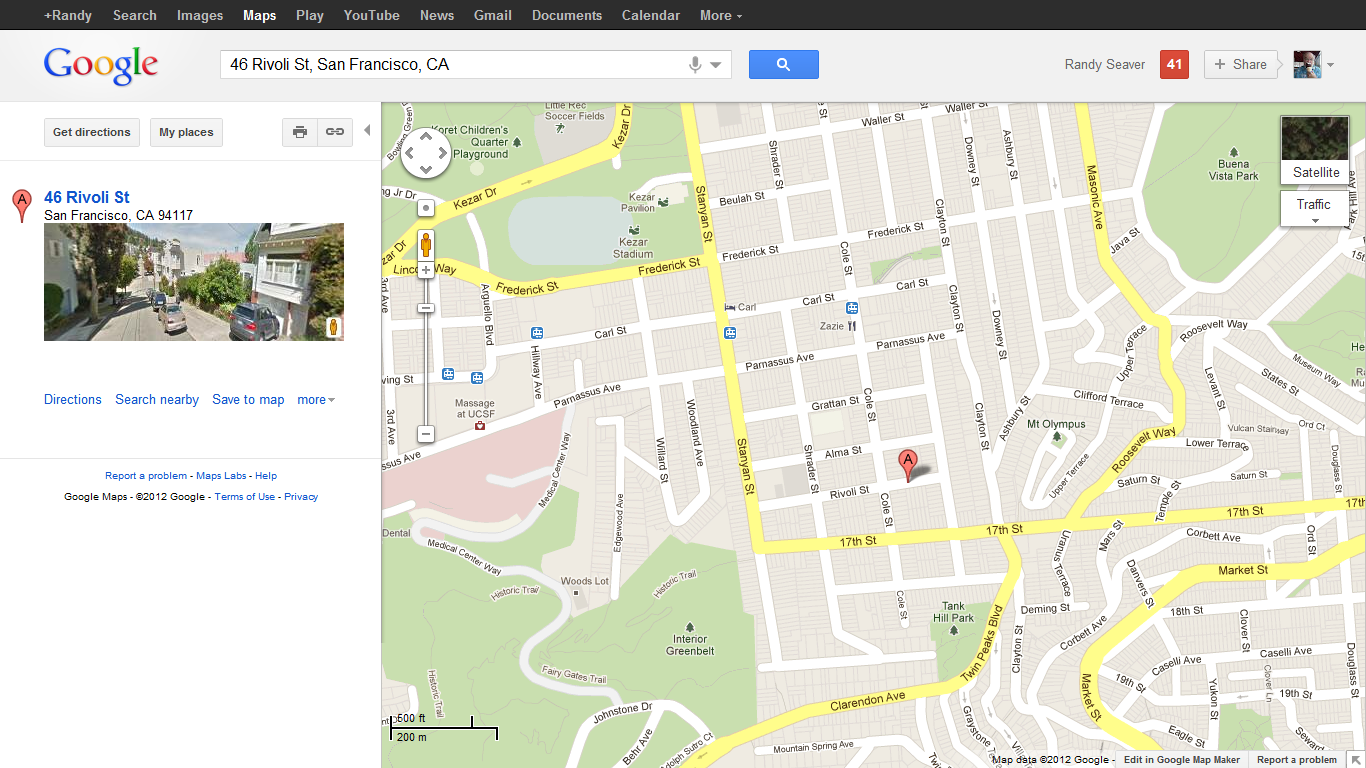Open Documents in the top bar
The width and height of the screenshot is (1366, 768).
click(567, 15)
